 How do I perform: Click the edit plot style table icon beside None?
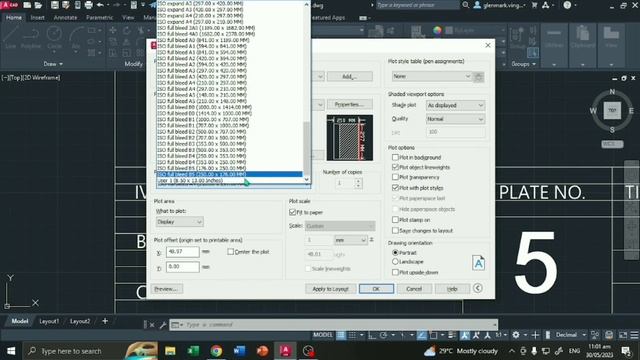click(x=479, y=76)
